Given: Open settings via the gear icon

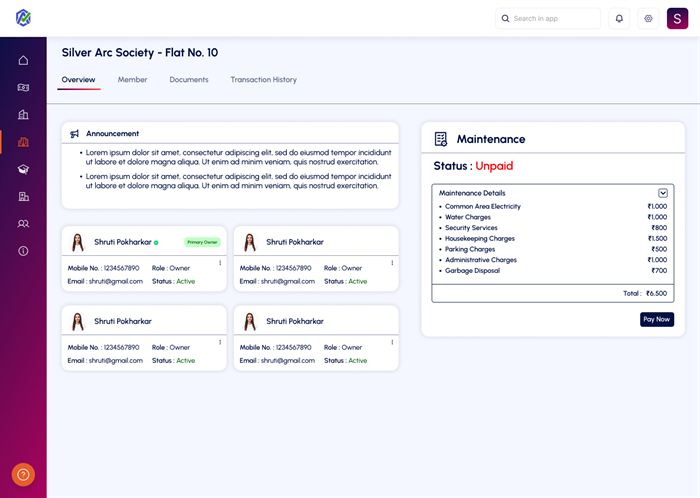Looking at the screenshot, I should coord(648,18).
